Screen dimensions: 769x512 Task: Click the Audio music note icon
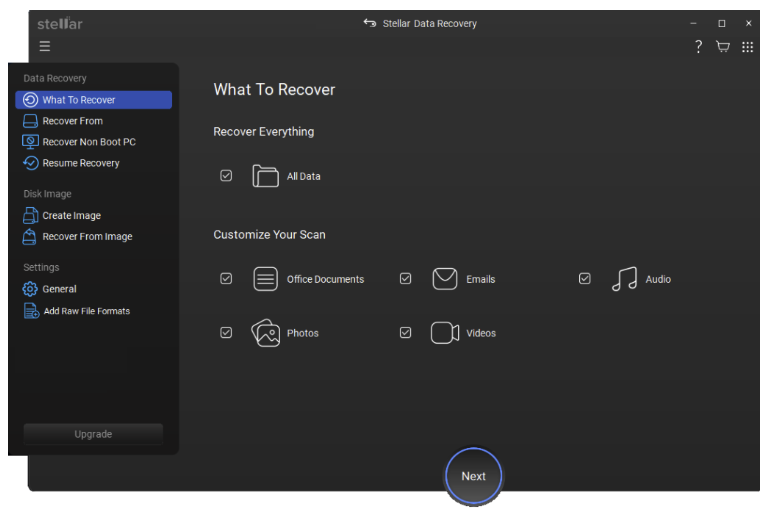[624, 279]
